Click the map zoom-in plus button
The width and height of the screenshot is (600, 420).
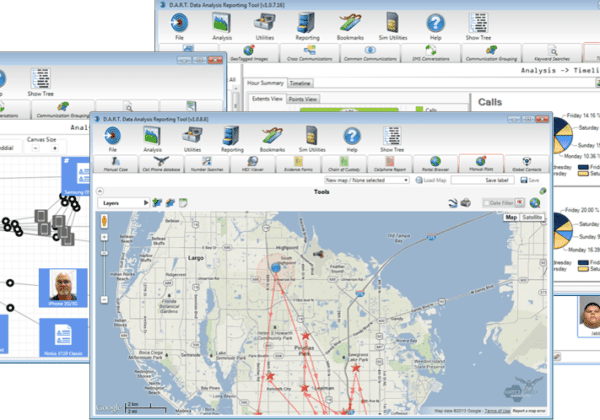click(x=104, y=237)
